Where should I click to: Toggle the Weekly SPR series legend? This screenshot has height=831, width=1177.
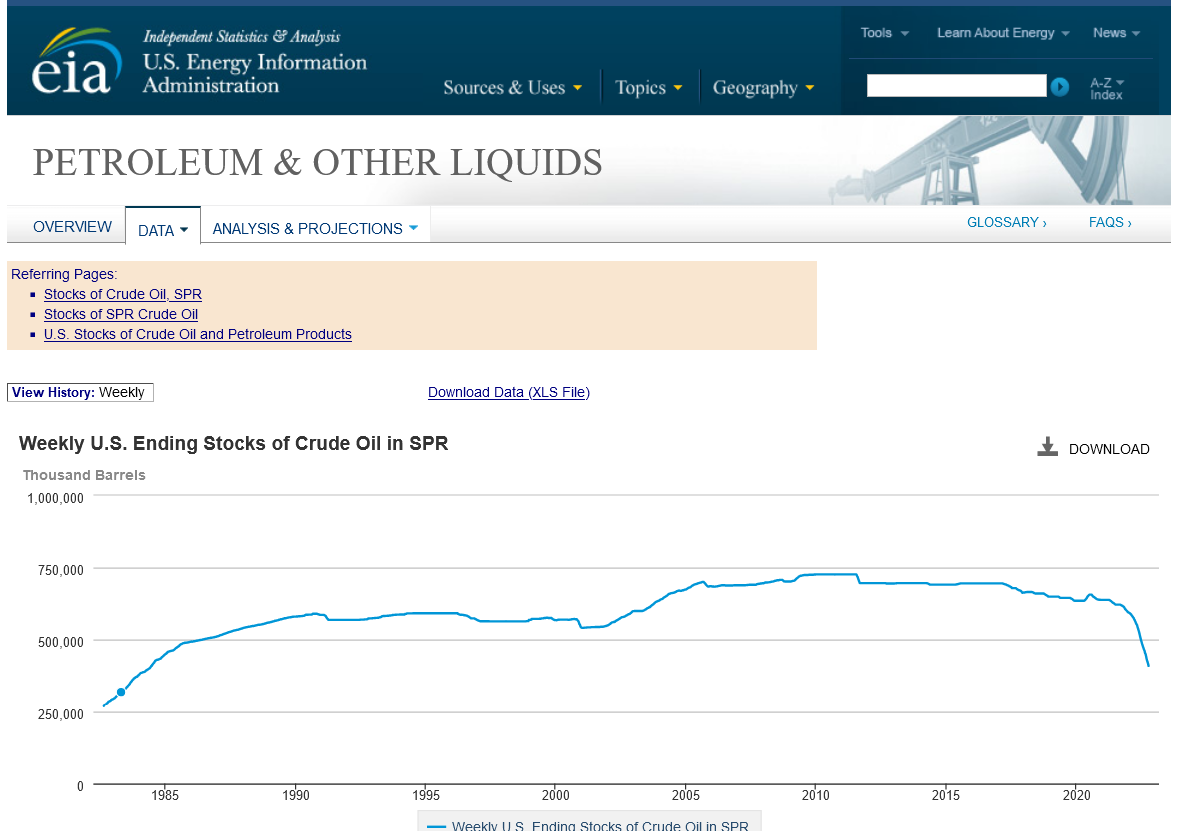[x=588, y=824]
